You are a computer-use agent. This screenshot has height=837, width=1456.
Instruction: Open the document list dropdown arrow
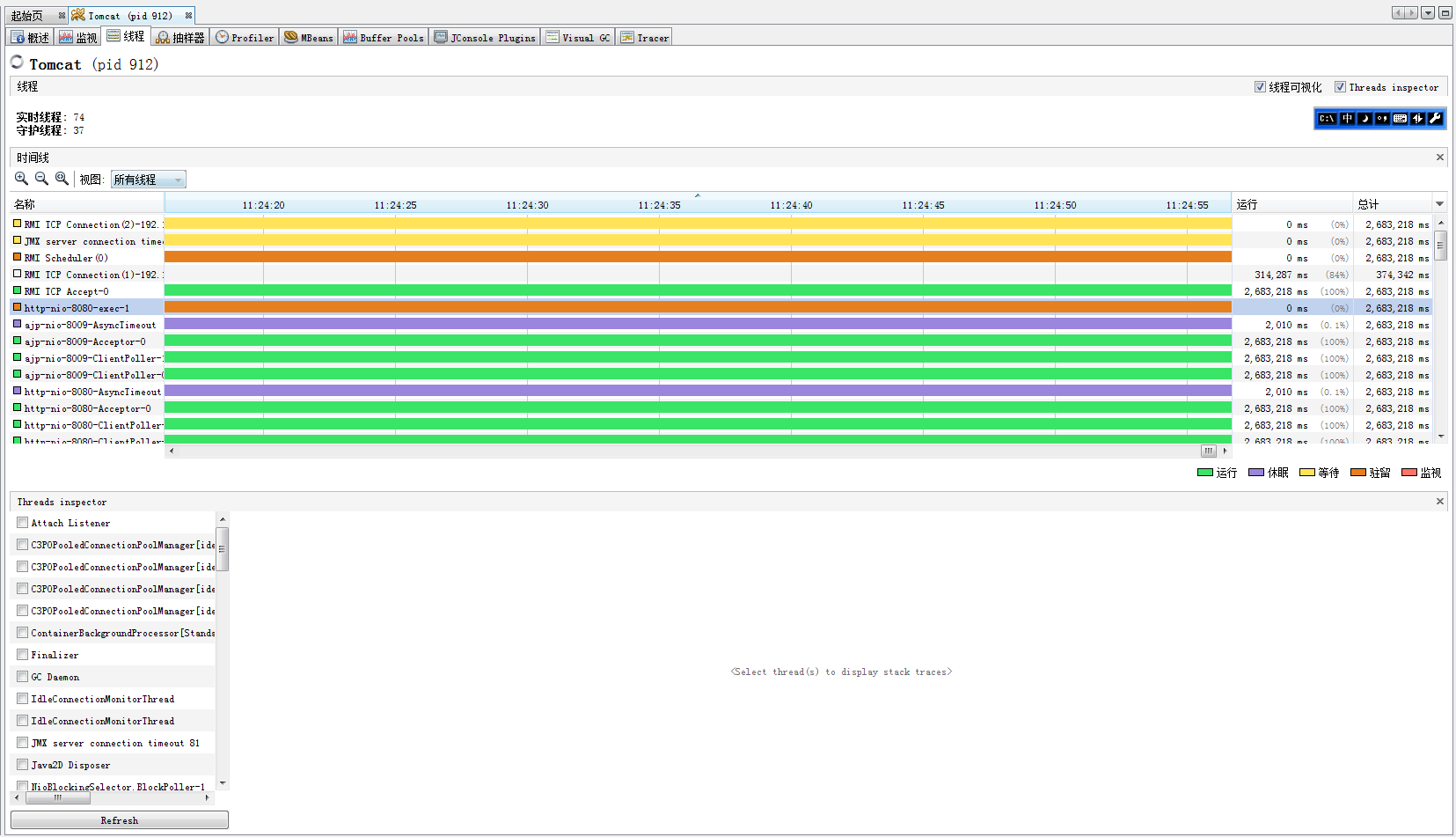tap(1428, 13)
